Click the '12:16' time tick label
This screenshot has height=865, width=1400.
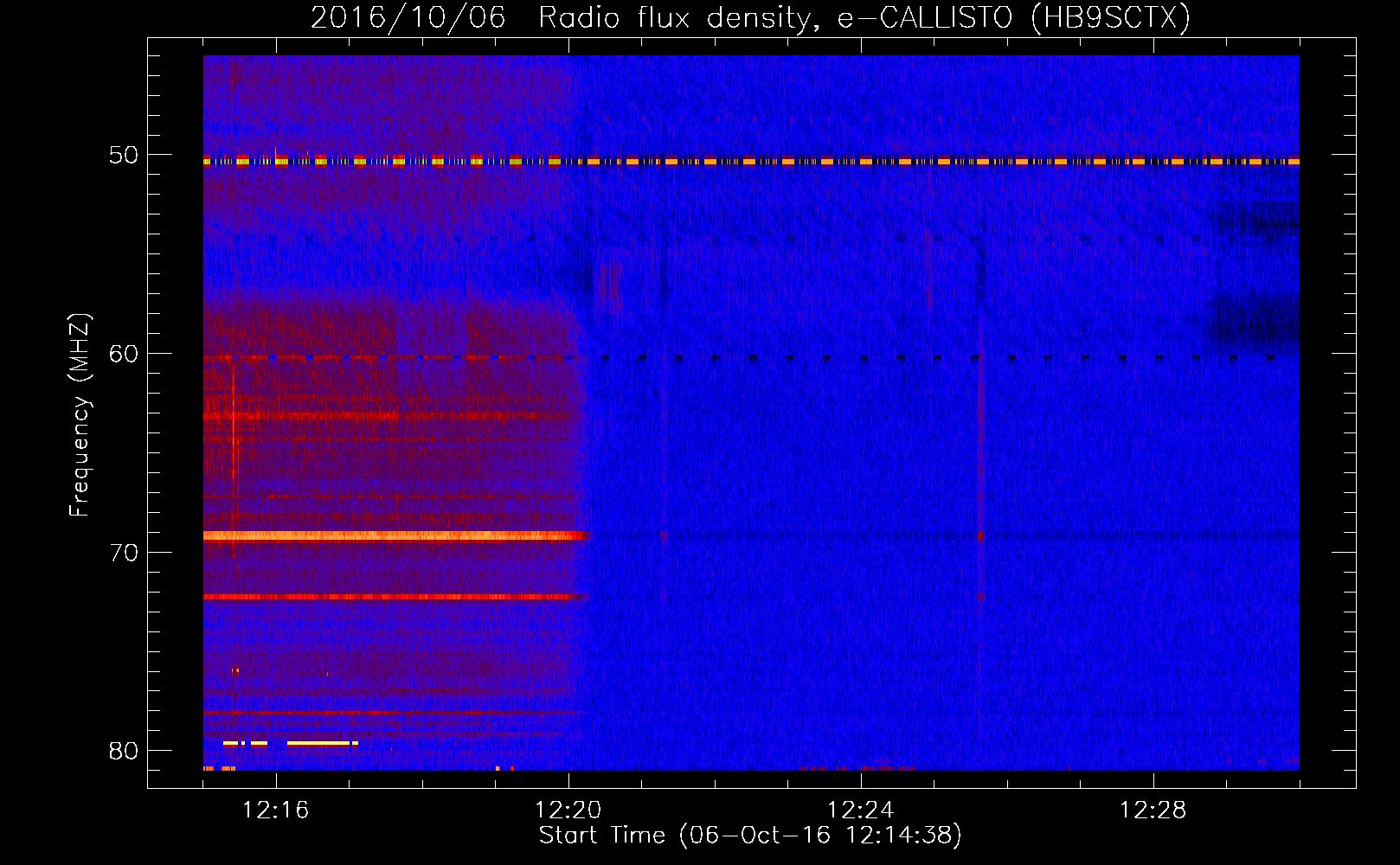coord(275,810)
